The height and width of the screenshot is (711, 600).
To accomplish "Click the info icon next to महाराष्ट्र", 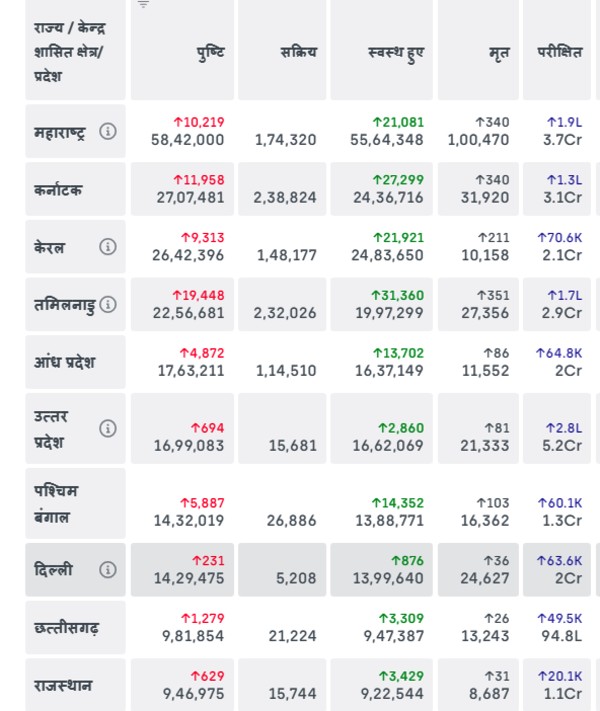I will point(108,131).
